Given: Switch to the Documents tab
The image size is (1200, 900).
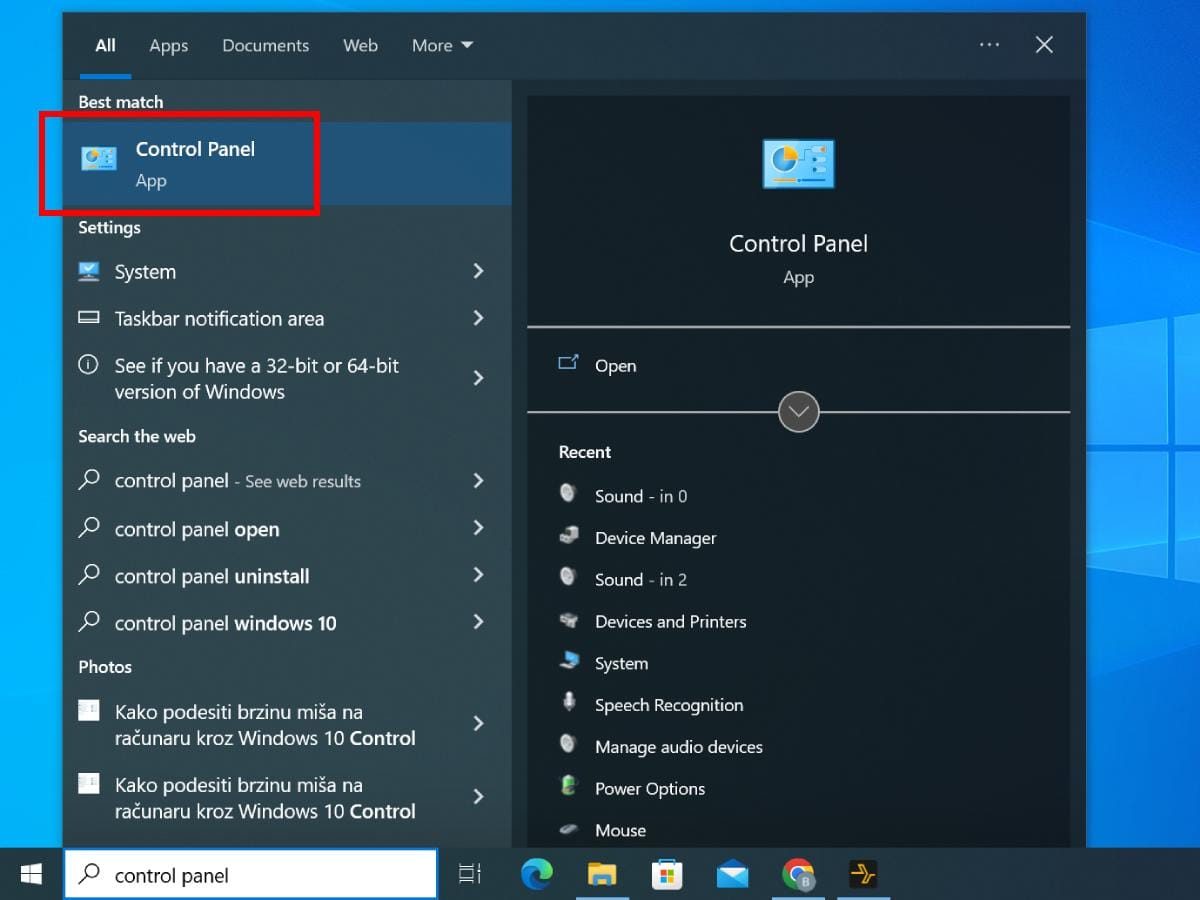Looking at the screenshot, I should pos(265,45).
